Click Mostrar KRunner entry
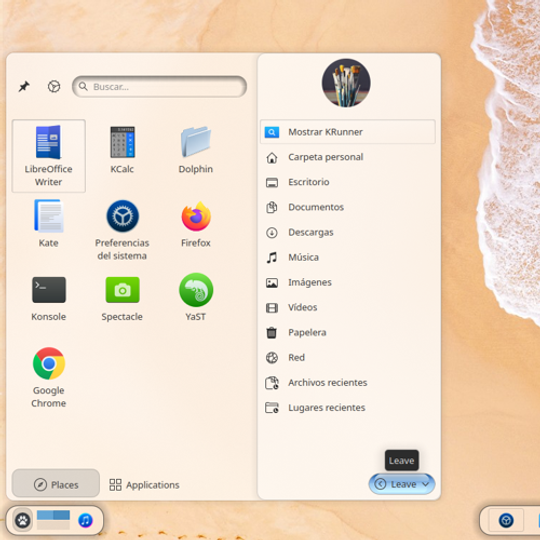 (x=348, y=132)
